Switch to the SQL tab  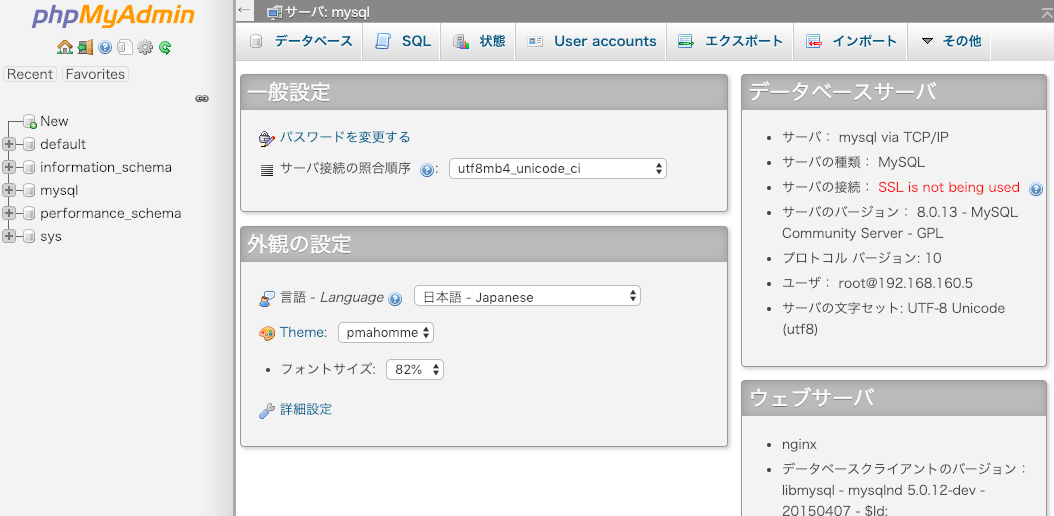click(x=401, y=41)
